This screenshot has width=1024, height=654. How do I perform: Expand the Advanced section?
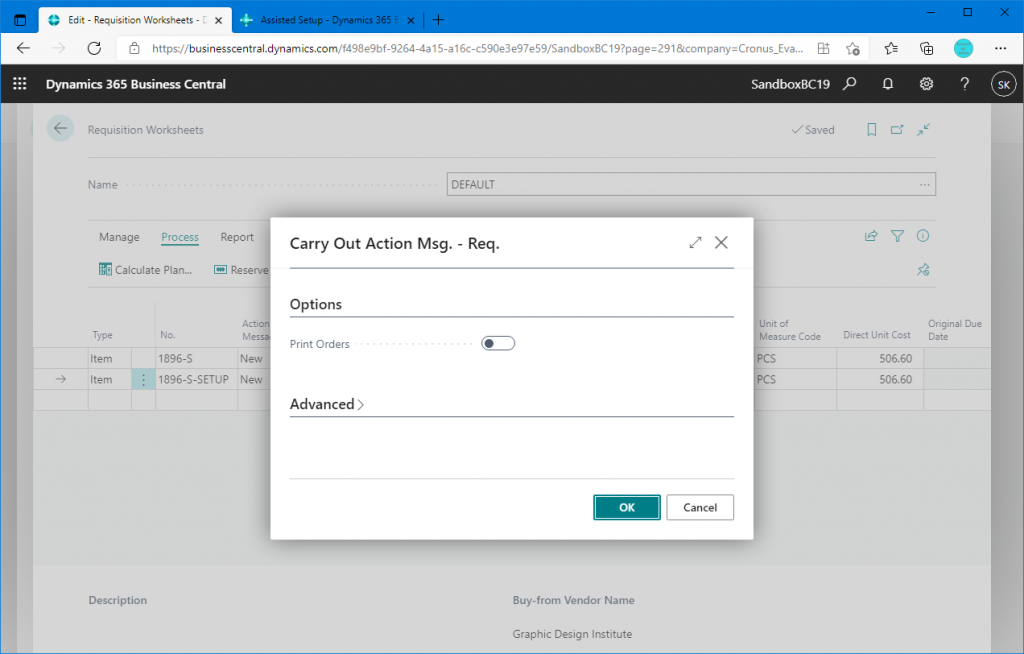pos(327,405)
